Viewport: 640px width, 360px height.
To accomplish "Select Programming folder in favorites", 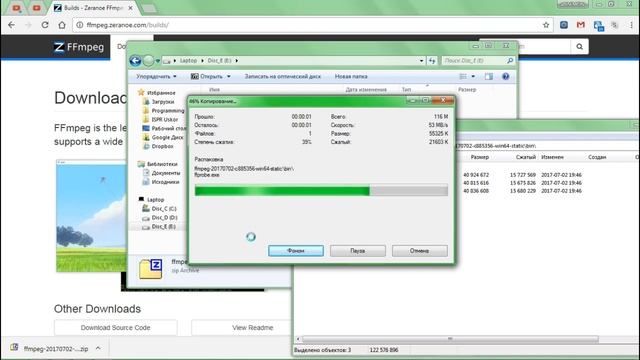I will click(x=163, y=111).
